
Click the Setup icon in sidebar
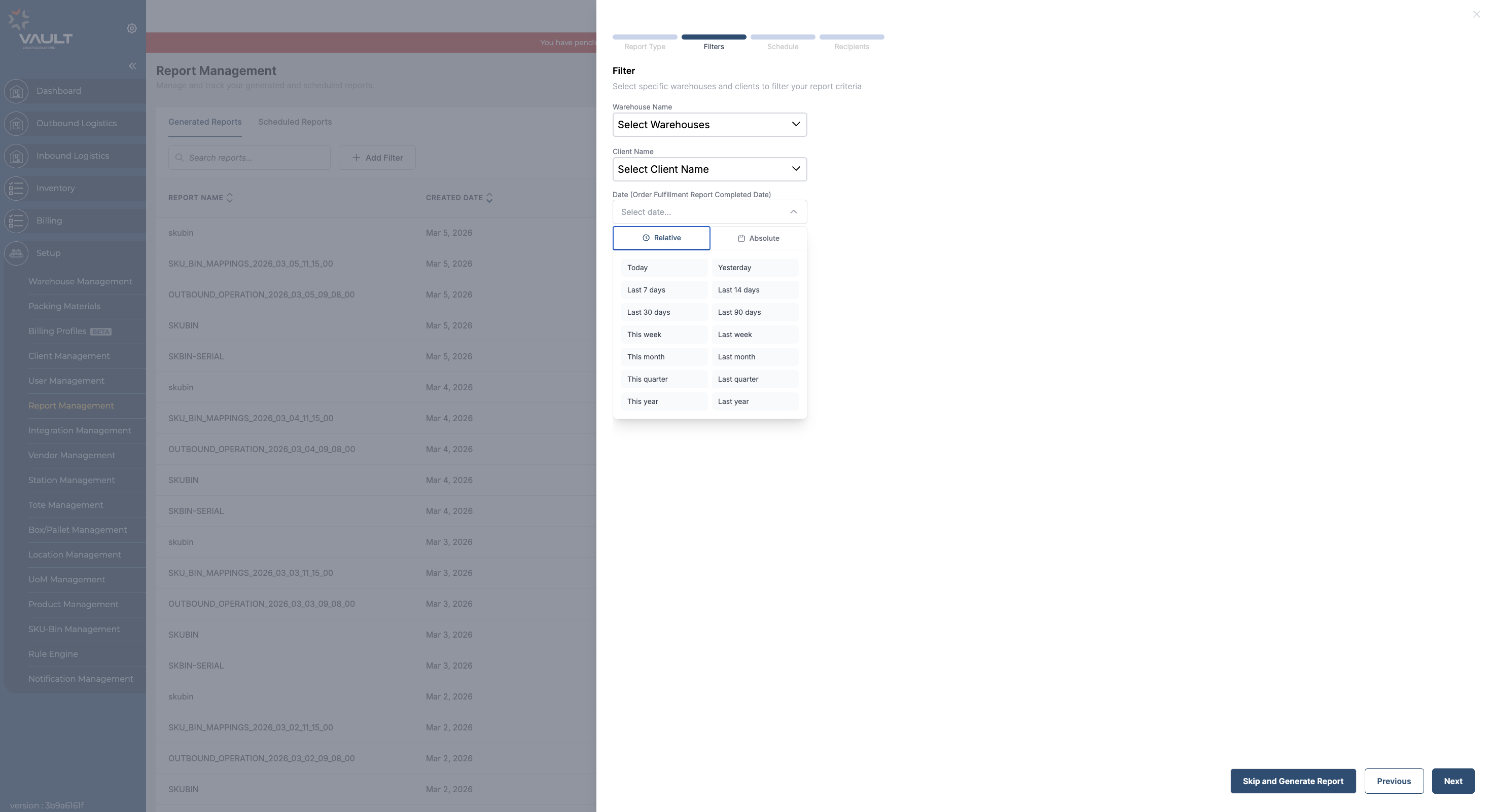[16, 253]
